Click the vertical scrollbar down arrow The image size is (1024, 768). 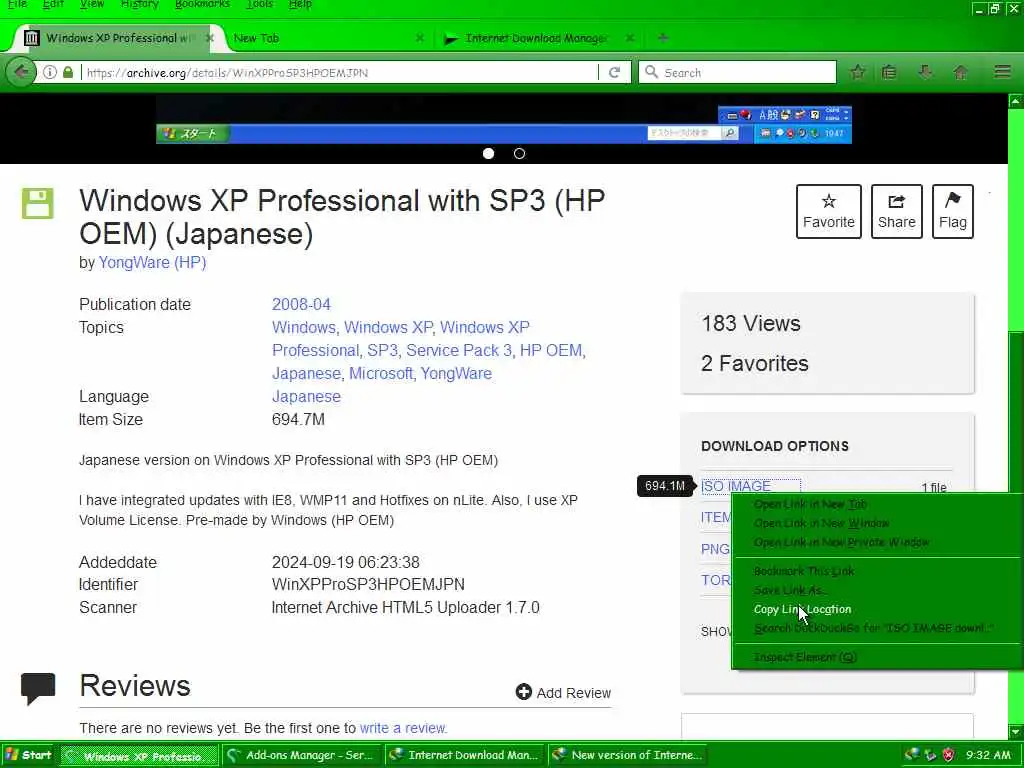(x=1016, y=731)
